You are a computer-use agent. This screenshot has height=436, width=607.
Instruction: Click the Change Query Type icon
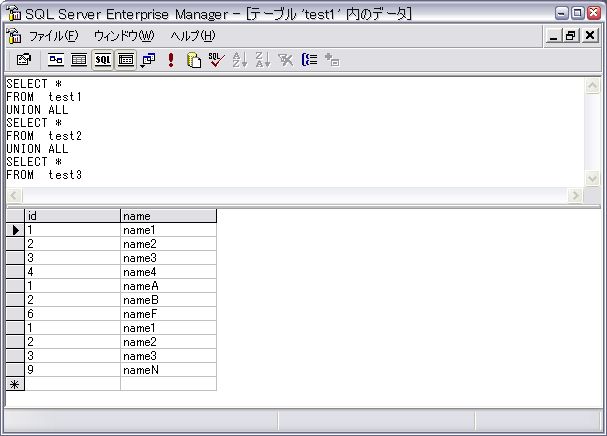pyautogui.click(x=148, y=60)
